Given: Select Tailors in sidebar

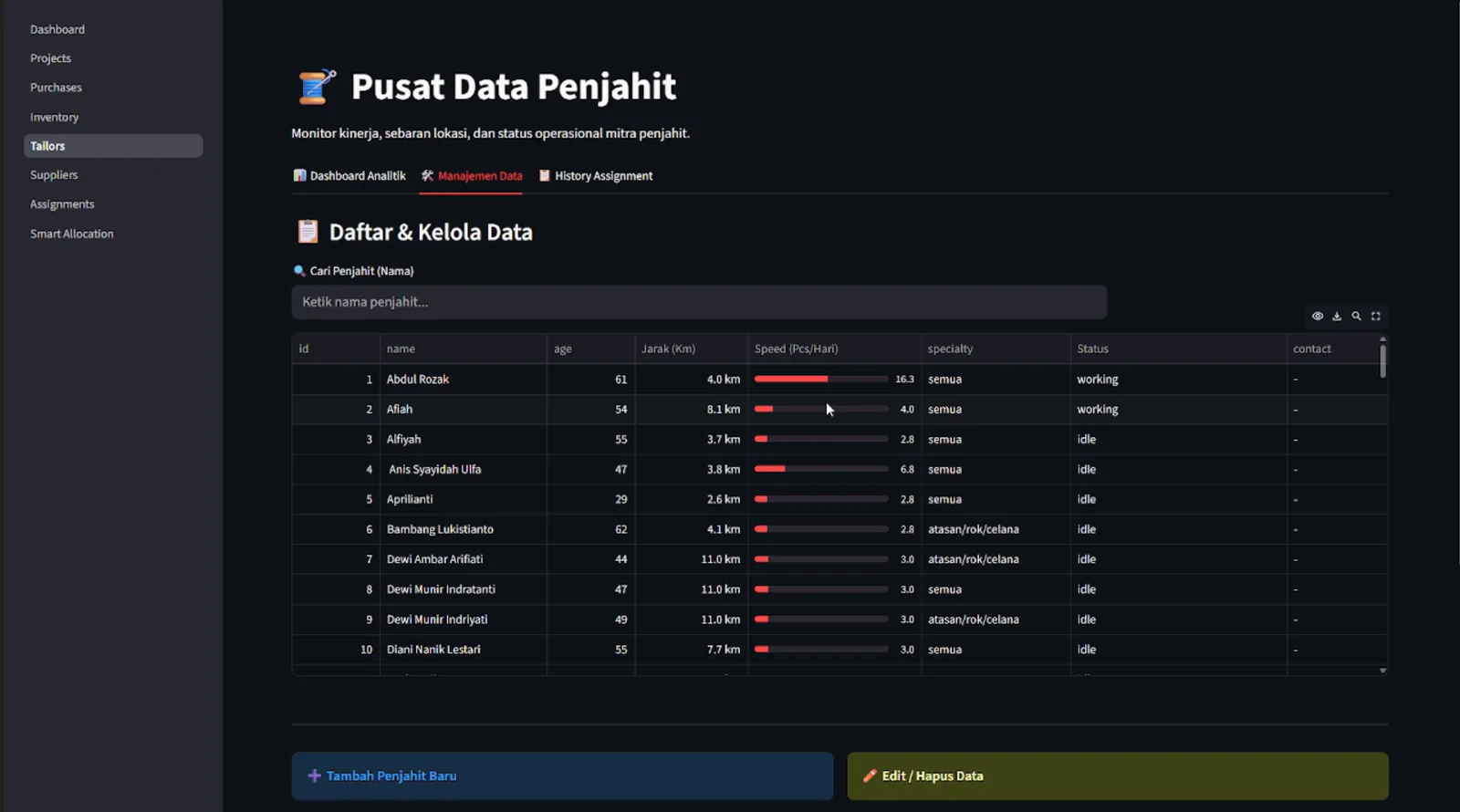Looking at the screenshot, I should click(x=113, y=146).
